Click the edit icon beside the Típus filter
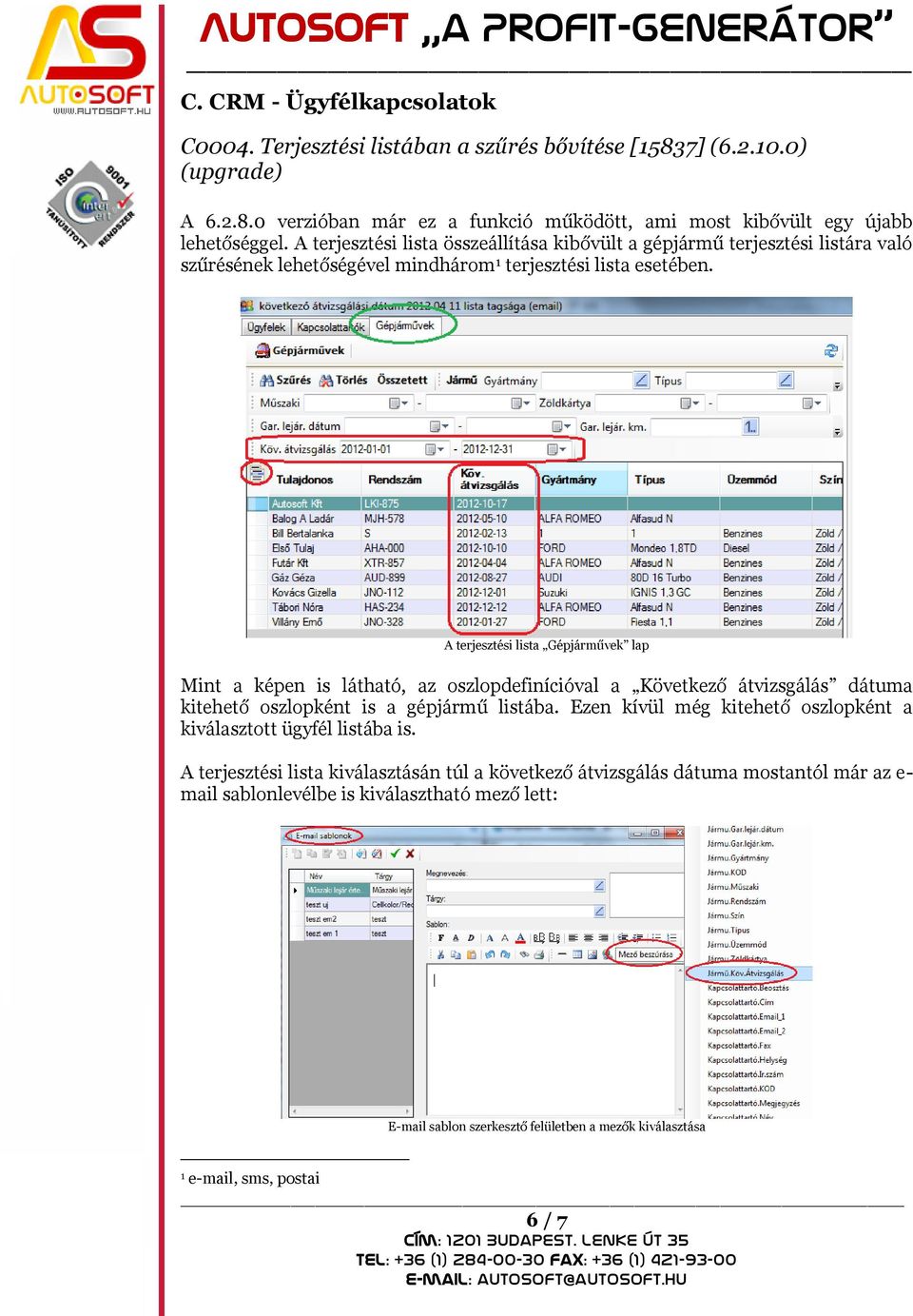The width and height of the screenshot is (913, 1316). pos(786,381)
